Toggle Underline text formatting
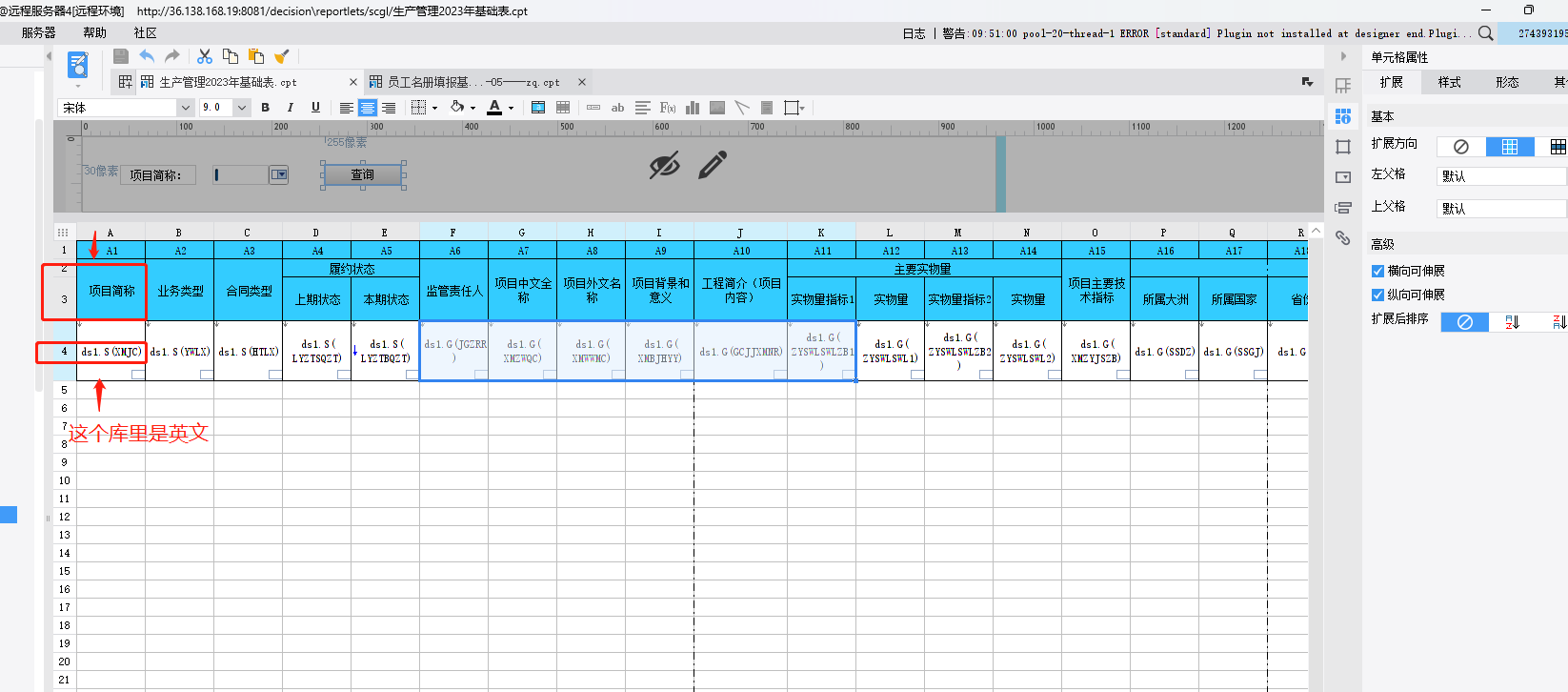Image resolution: width=1568 pixels, height=692 pixels. point(316,108)
